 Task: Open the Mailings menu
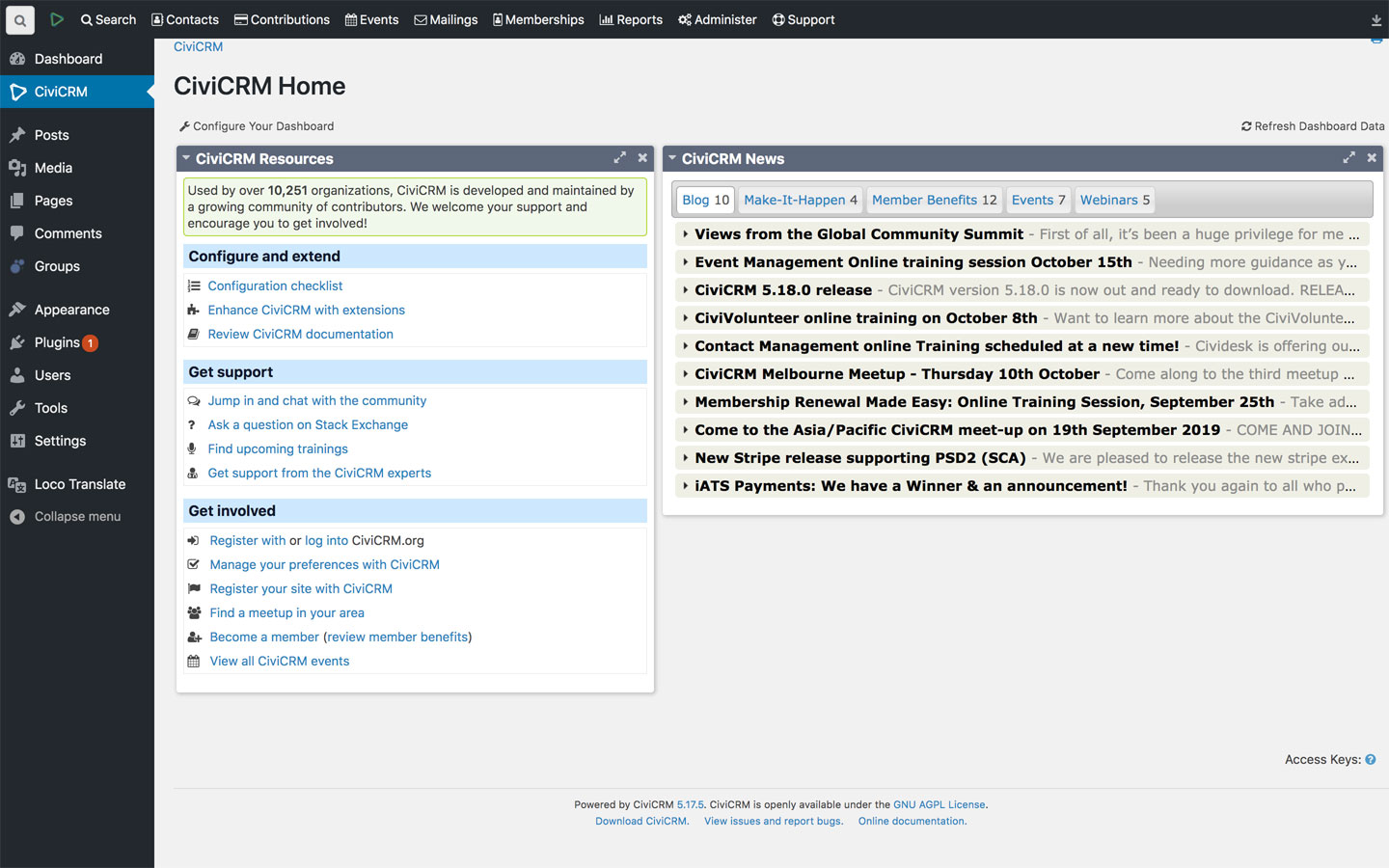(446, 19)
